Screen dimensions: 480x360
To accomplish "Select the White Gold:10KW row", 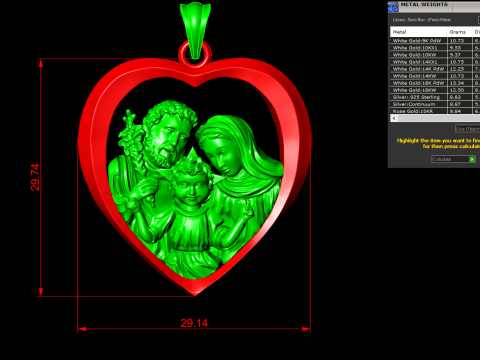I will coord(435,55).
